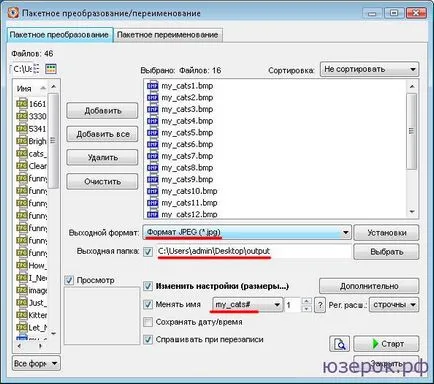Click the file icon for Clear
This screenshot has width=434, height=384.
point(22,166)
